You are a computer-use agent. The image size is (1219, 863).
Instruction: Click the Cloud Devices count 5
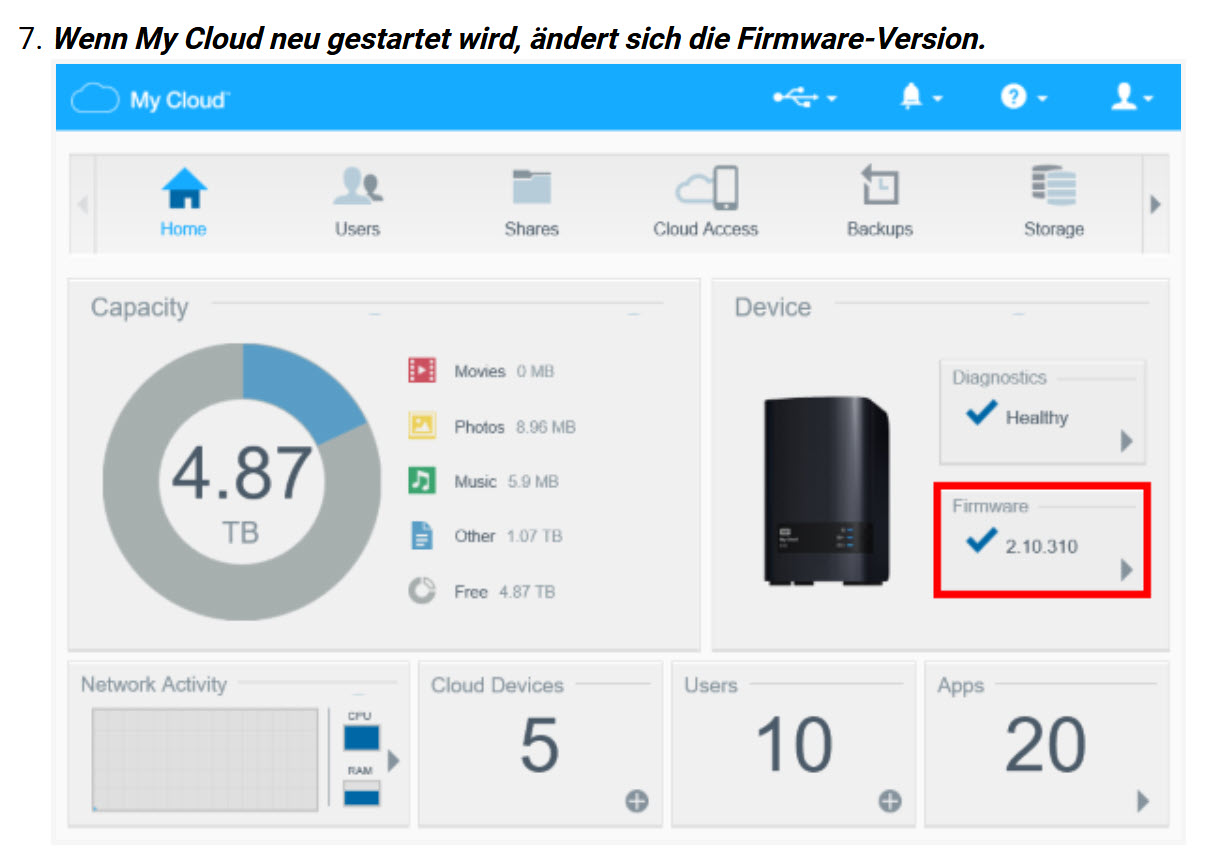[x=540, y=746]
